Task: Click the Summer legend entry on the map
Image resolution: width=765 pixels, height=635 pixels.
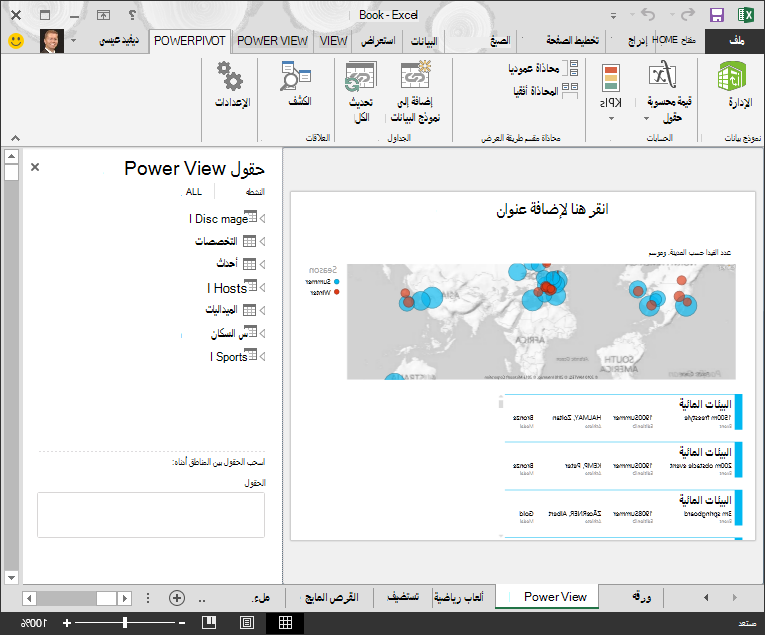Action: coord(322,281)
